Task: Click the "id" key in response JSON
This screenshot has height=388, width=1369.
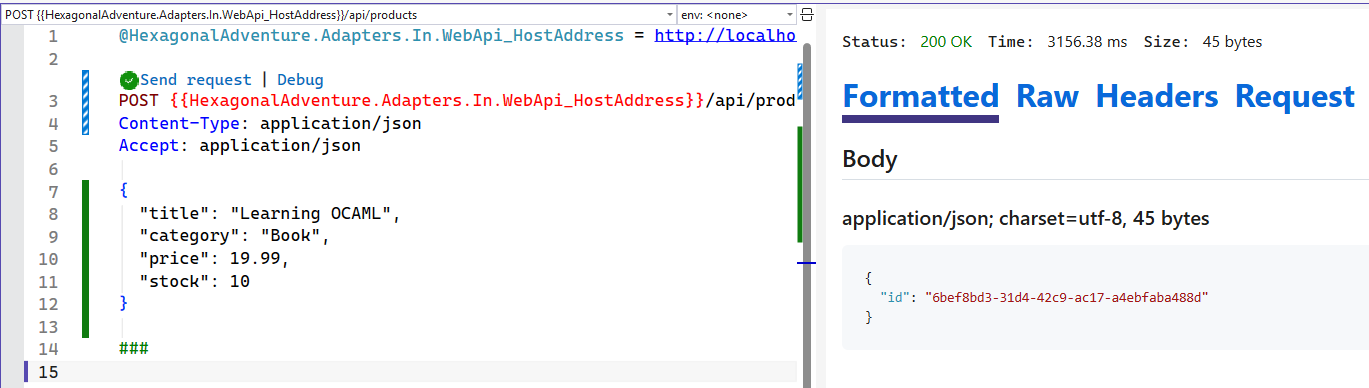Action: [x=894, y=298]
